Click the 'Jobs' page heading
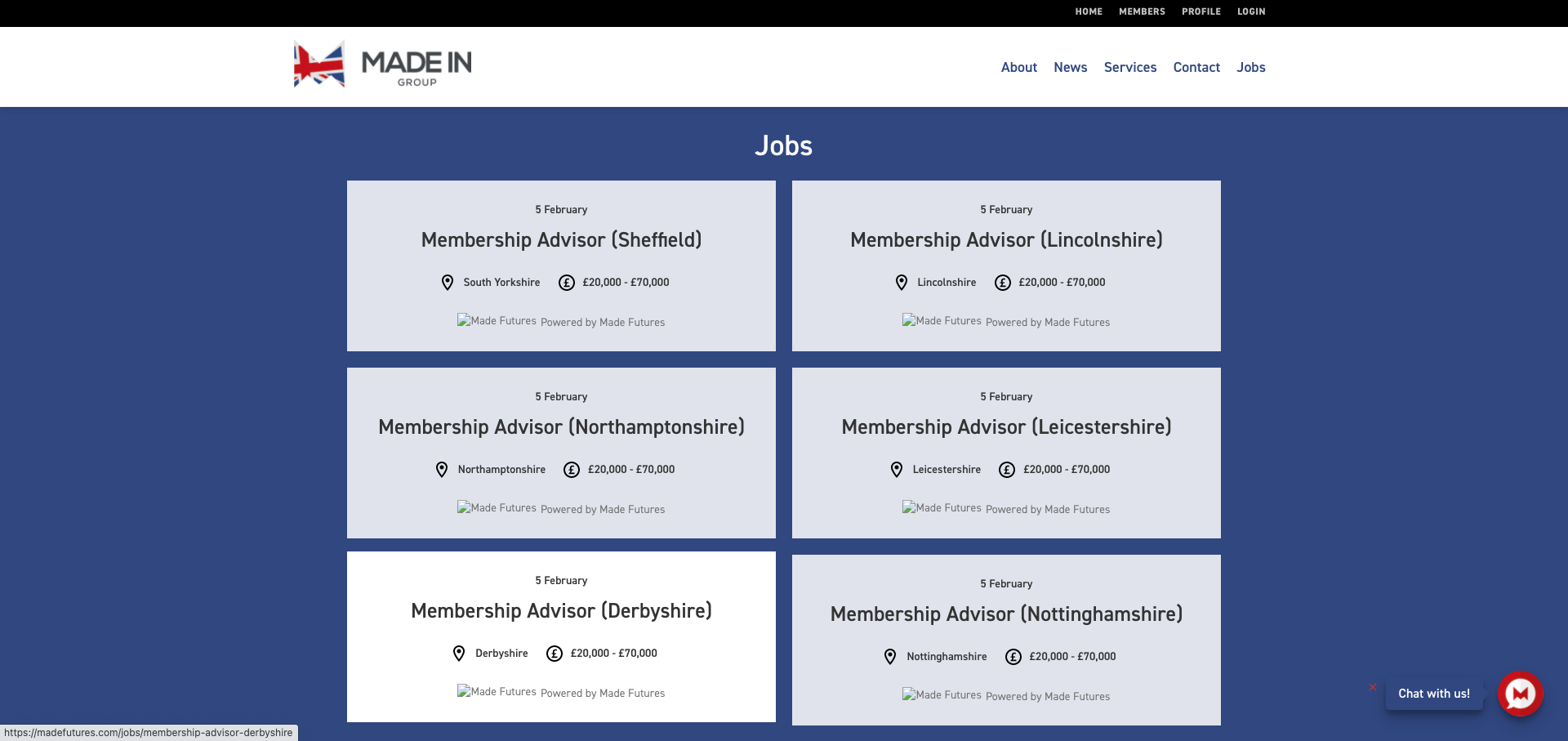 [783, 145]
